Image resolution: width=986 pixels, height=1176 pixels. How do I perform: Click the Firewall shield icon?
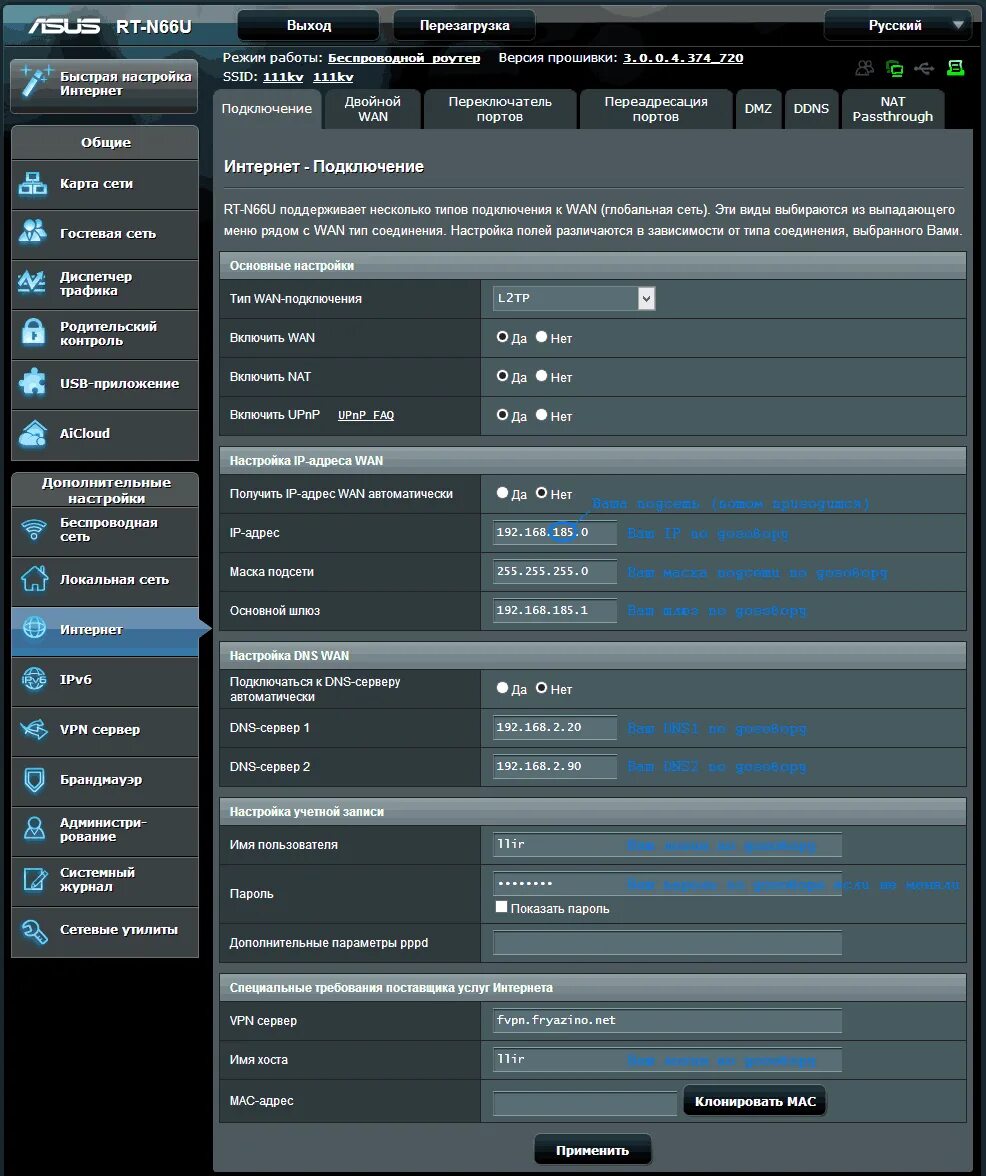point(34,779)
